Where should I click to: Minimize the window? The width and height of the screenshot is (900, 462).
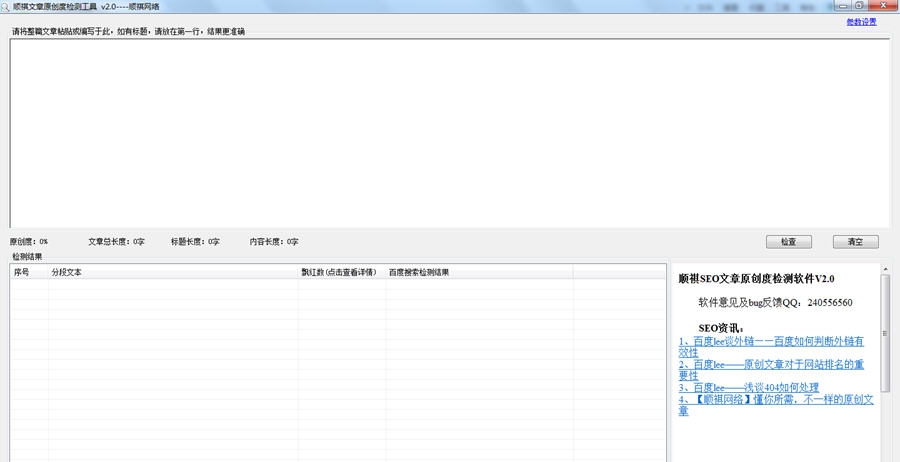pyautogui.click(x=843, y=5)
